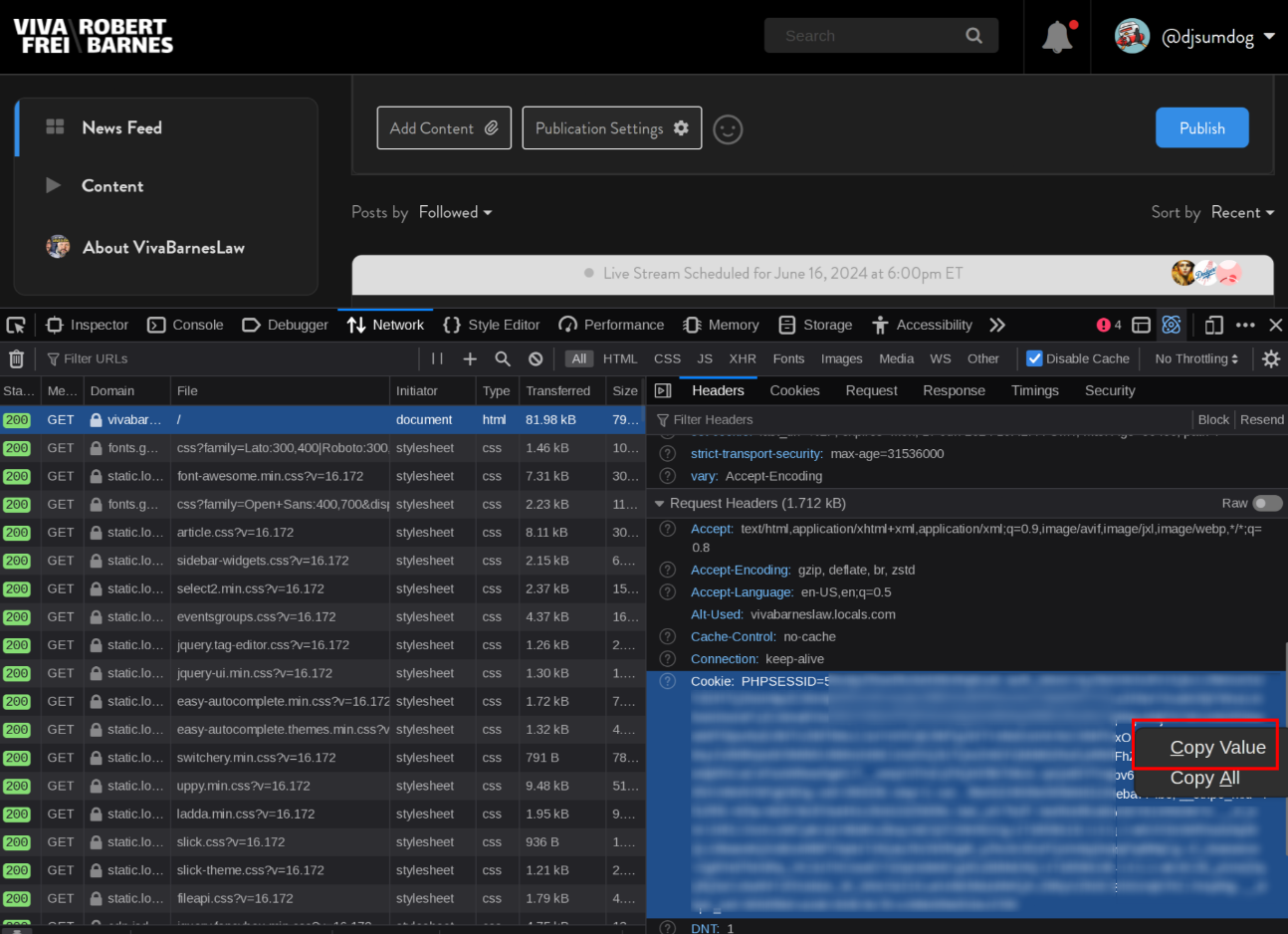This screenshot has height=934, width=1288.
Task: Toggle Raw request headers switch
Action: (x=1267, y=503)
